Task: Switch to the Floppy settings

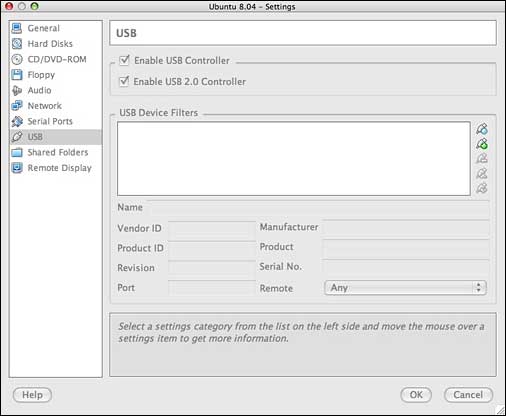Action: click(x=41, y=75)
